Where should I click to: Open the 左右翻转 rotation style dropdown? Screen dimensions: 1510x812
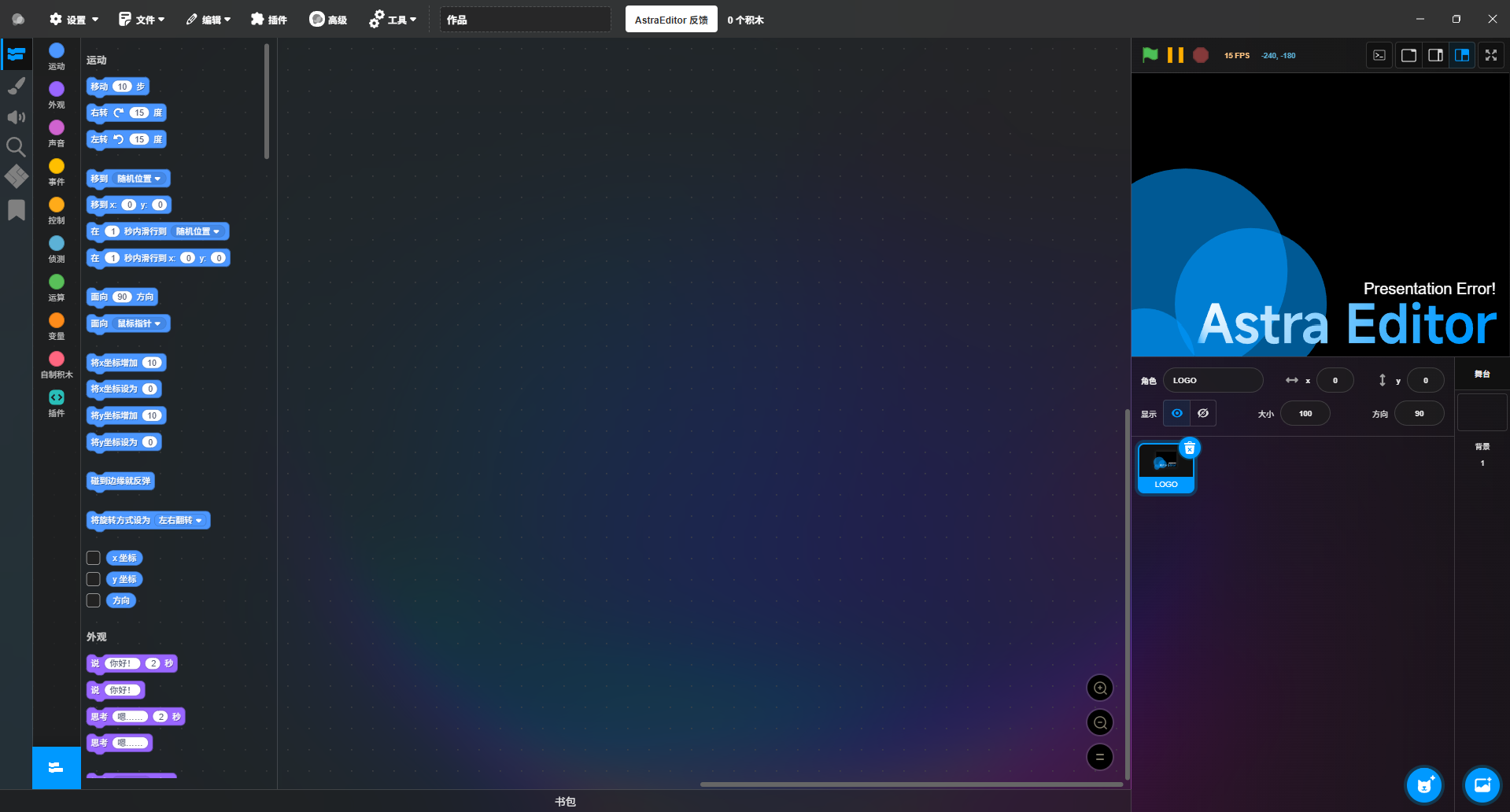coord(181,520)
